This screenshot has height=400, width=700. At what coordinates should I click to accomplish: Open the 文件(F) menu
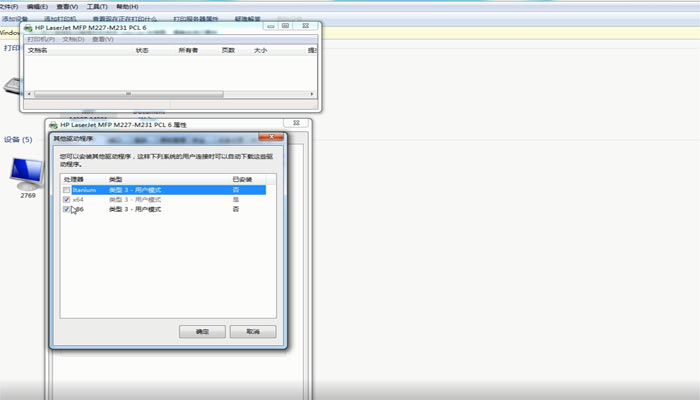(x=9, y=7)
